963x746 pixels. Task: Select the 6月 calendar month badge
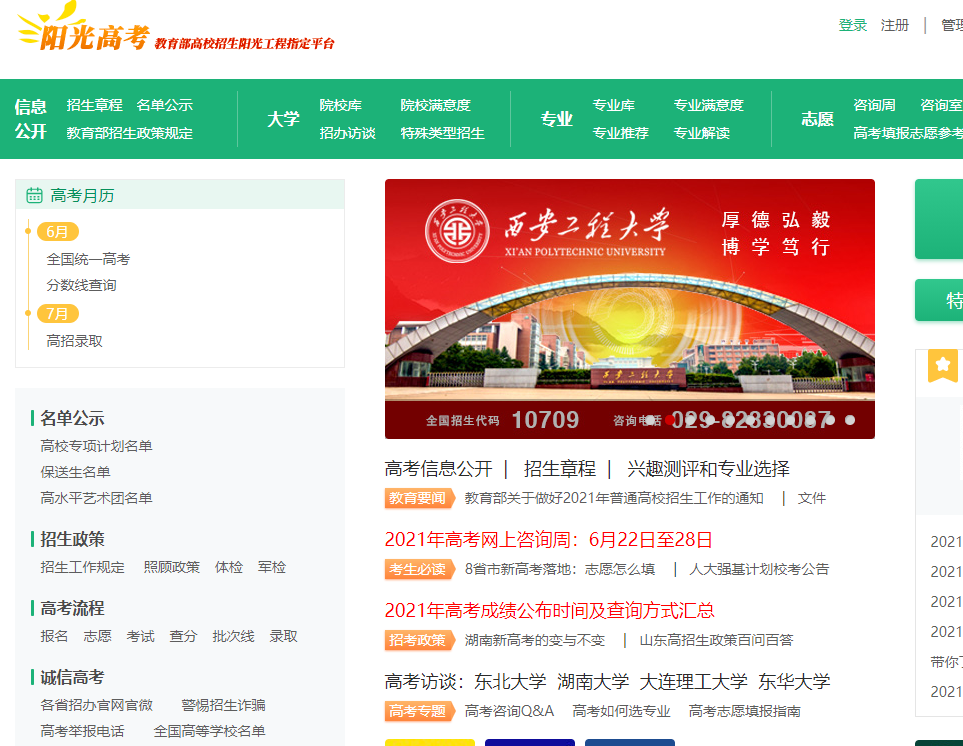coord(58,231)
